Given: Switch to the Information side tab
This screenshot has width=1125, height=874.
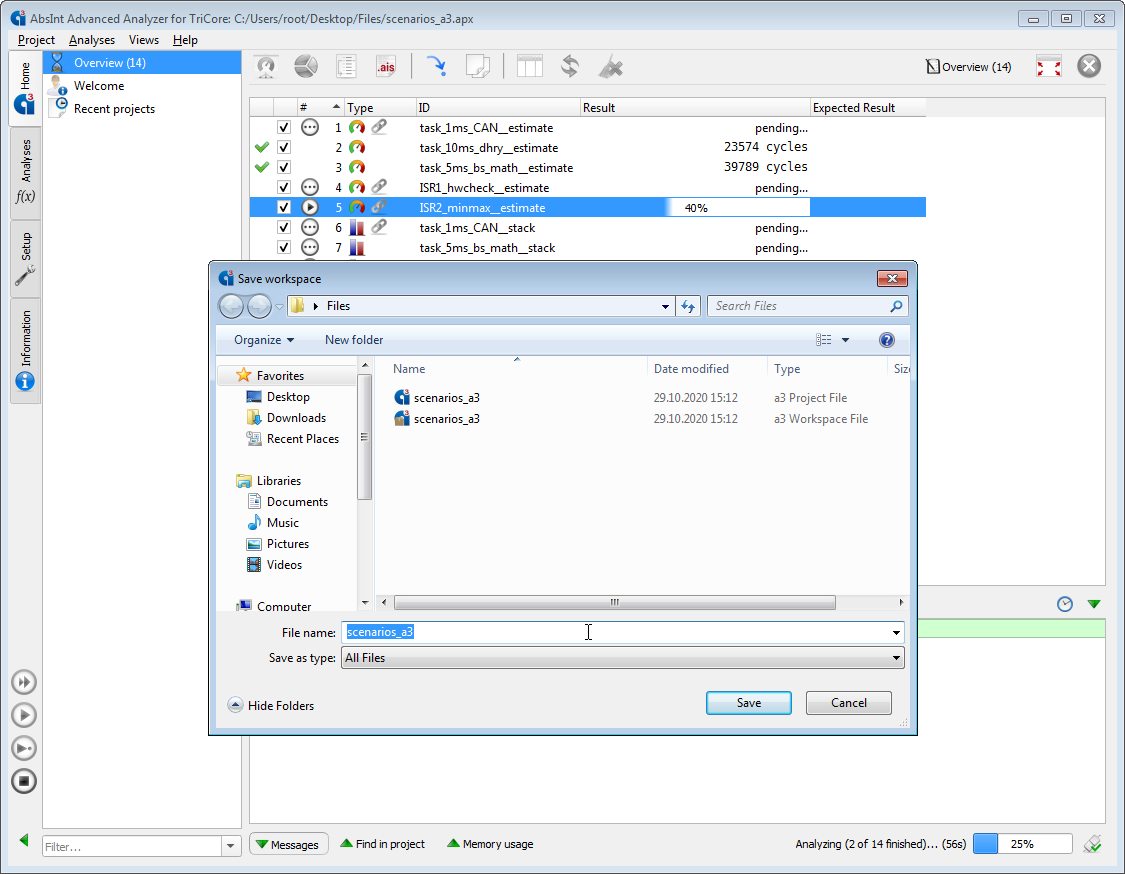Looking at the screenshot, I should (25, 350).
